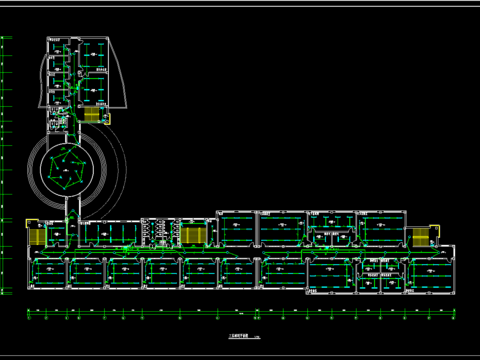Click the green vertical dimension line at the left edge
Screen dimensions: 480x360
tap(2, 166)
